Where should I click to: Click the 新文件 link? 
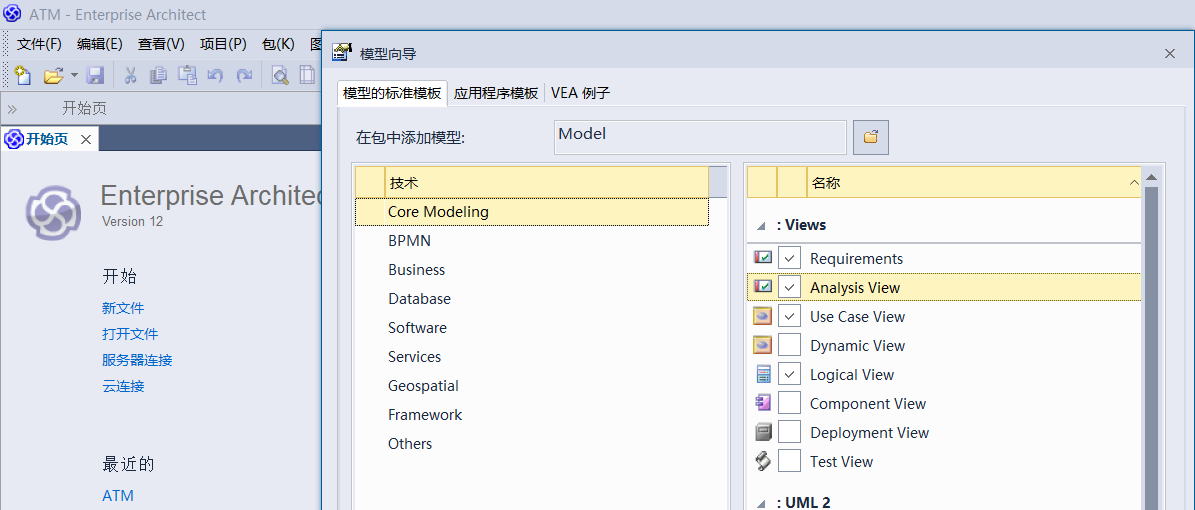coord(123,308)
